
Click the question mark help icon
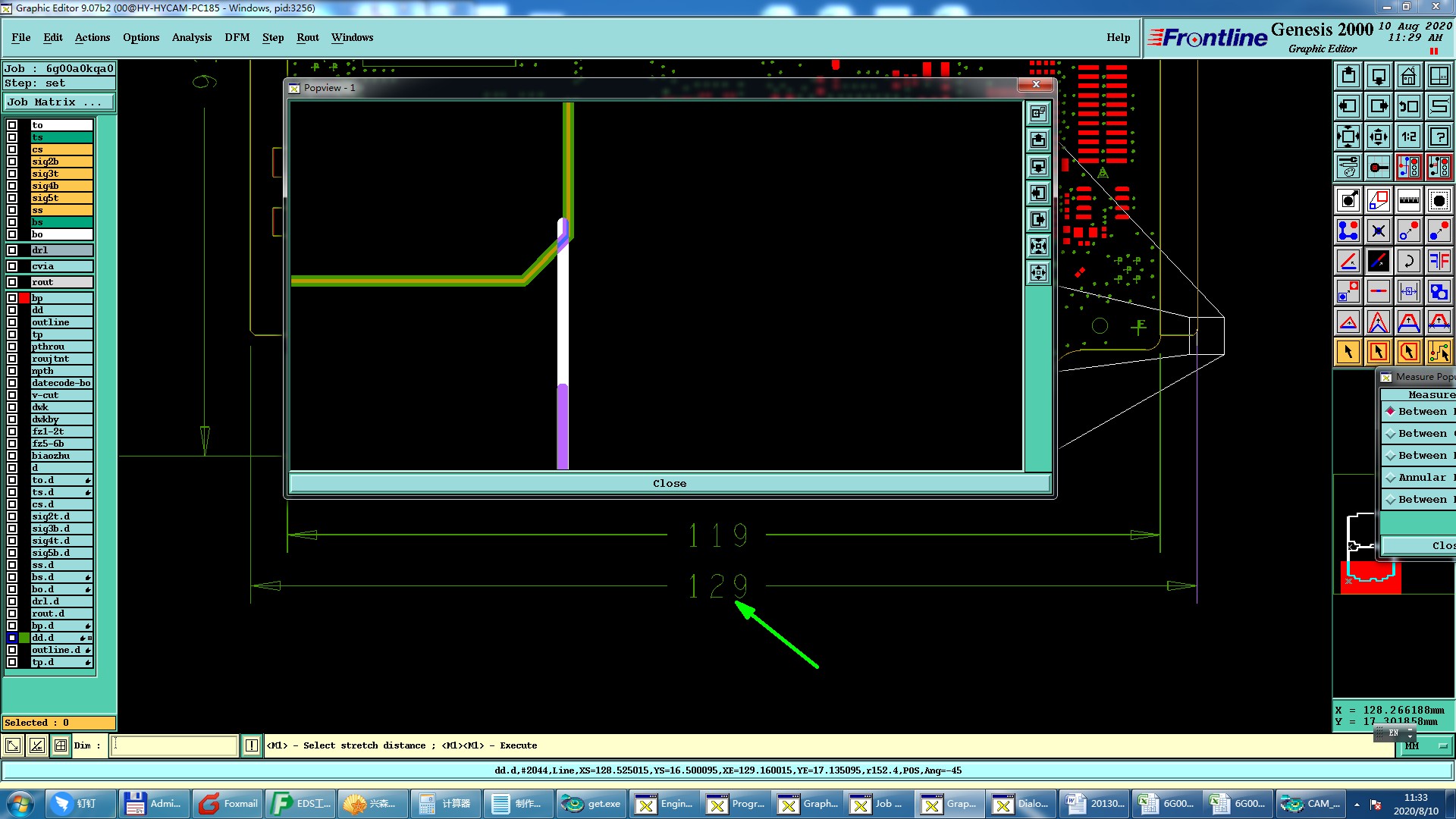(1439, 137)
